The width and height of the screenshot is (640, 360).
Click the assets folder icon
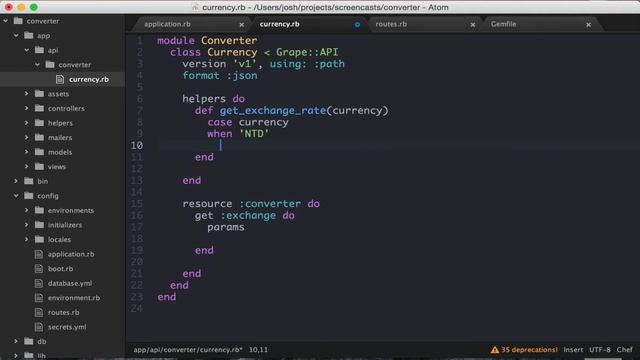39,94
